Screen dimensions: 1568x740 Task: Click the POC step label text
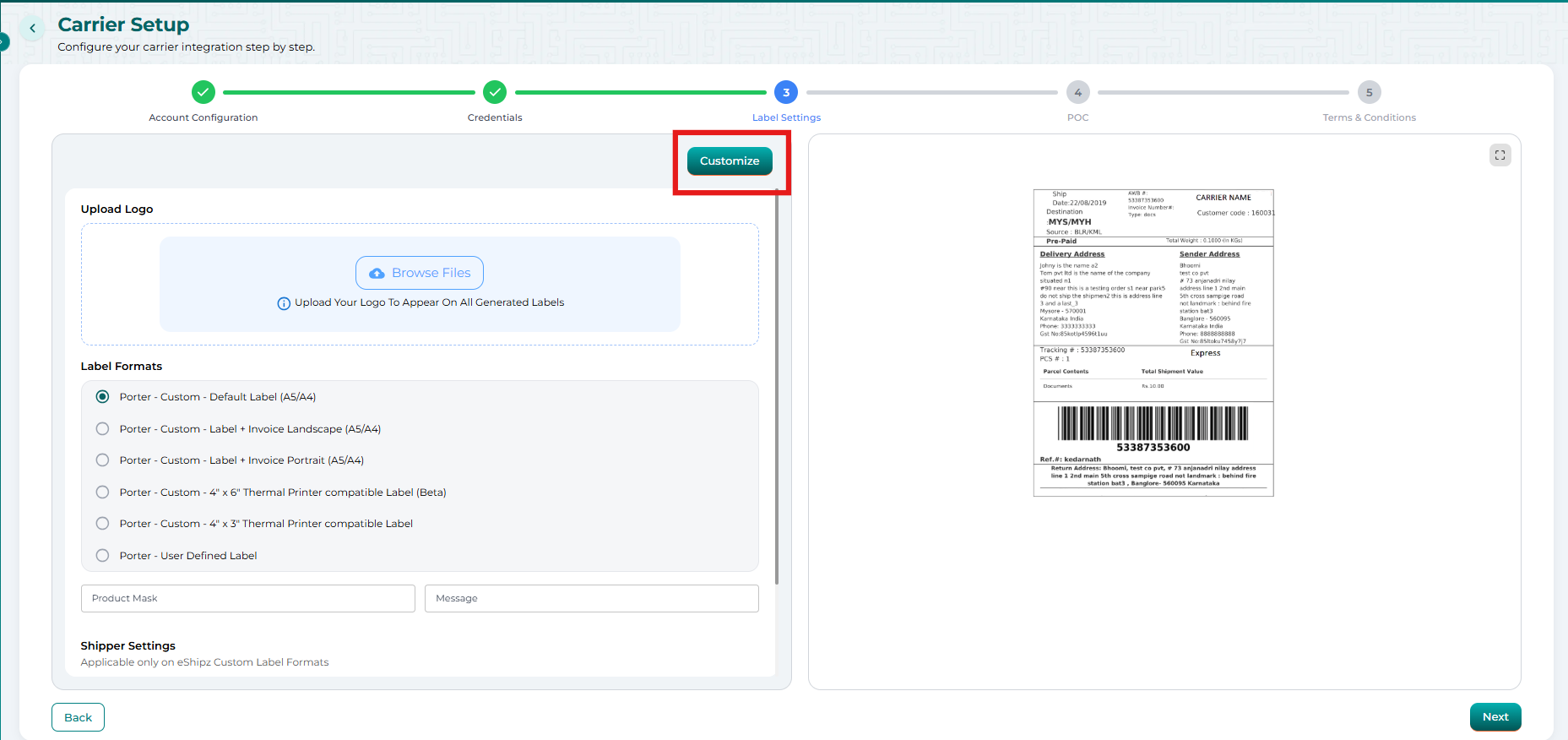1077,117
